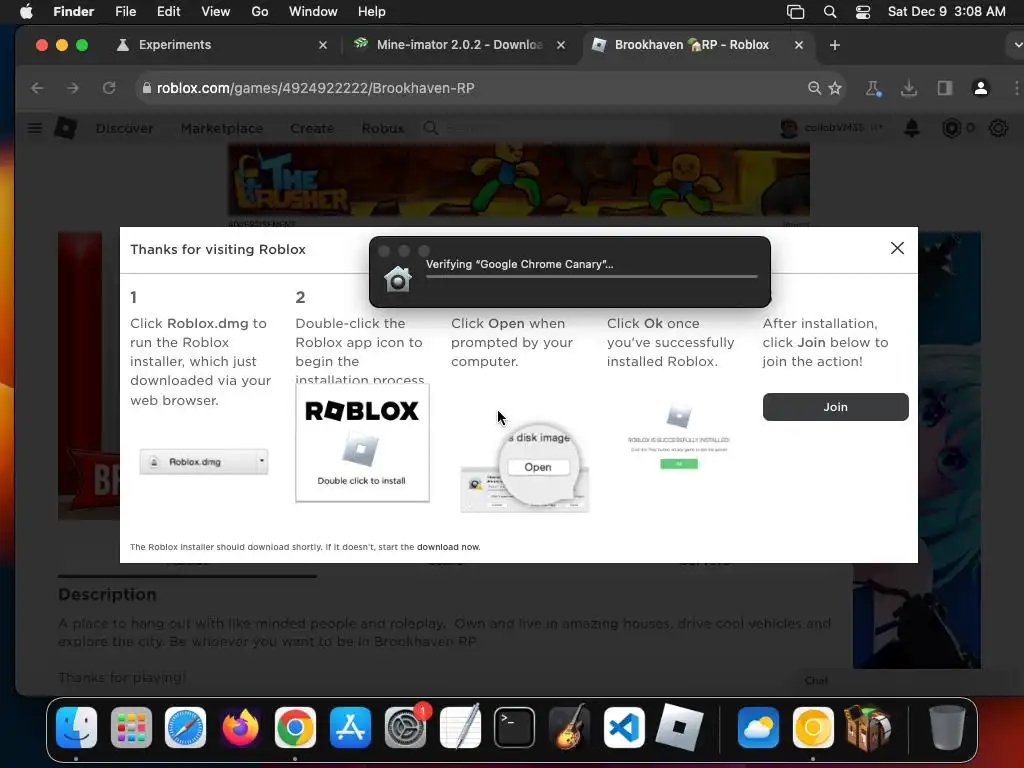Viewport: 1024px width, 768px height.
Task: Open the Window menu
Action: 313,12
